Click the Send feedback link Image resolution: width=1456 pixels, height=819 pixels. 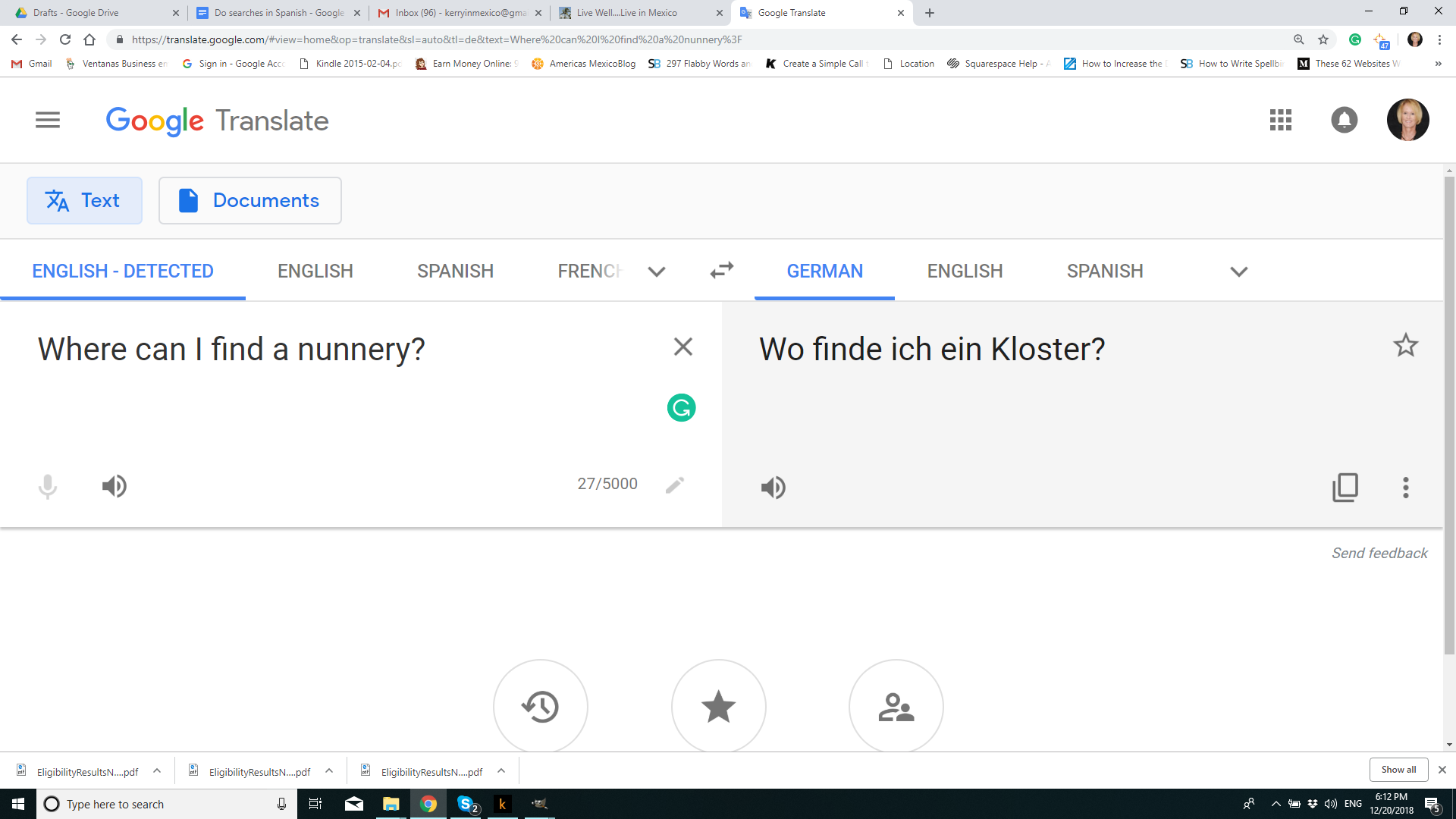click(x=1379, y=553)
